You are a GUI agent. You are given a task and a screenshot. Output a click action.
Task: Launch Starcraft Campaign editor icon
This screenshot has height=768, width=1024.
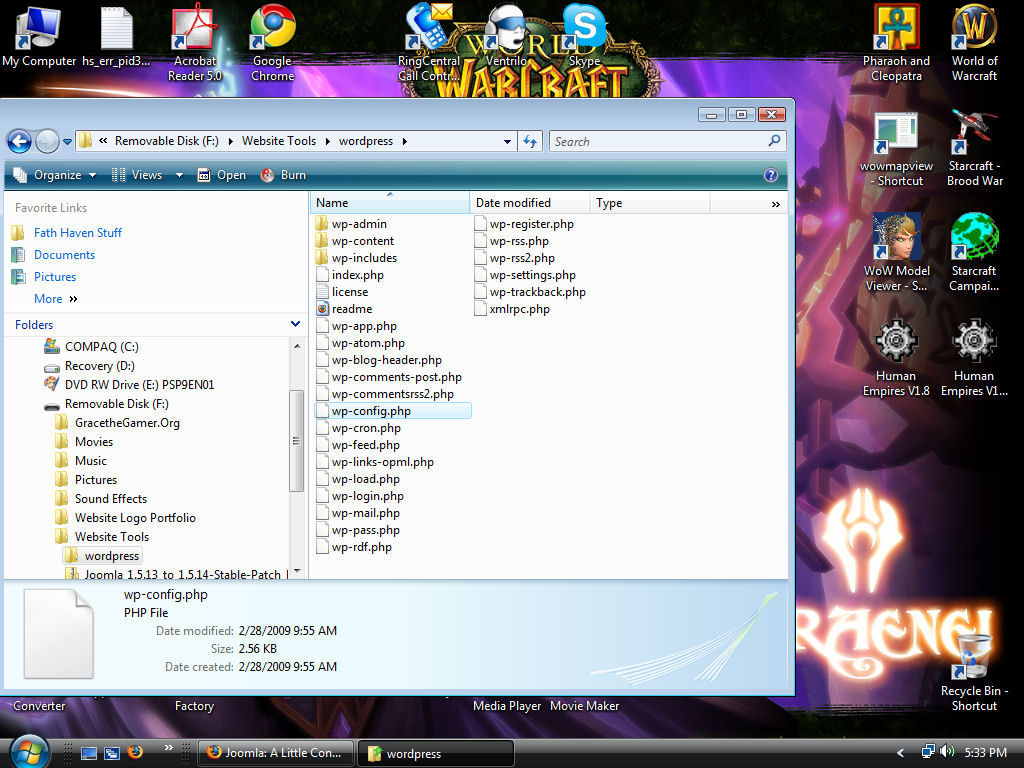[974, 253]
